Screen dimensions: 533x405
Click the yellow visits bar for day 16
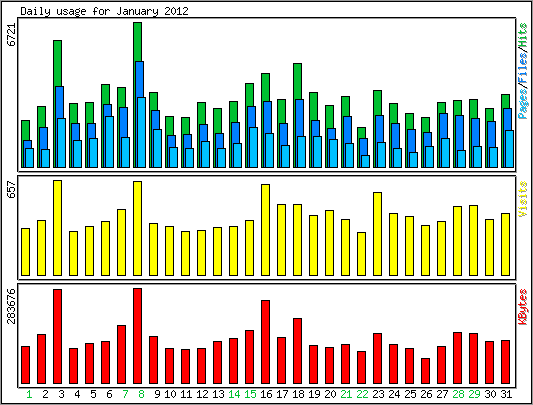pyautogui.click(x=265, y=230)
